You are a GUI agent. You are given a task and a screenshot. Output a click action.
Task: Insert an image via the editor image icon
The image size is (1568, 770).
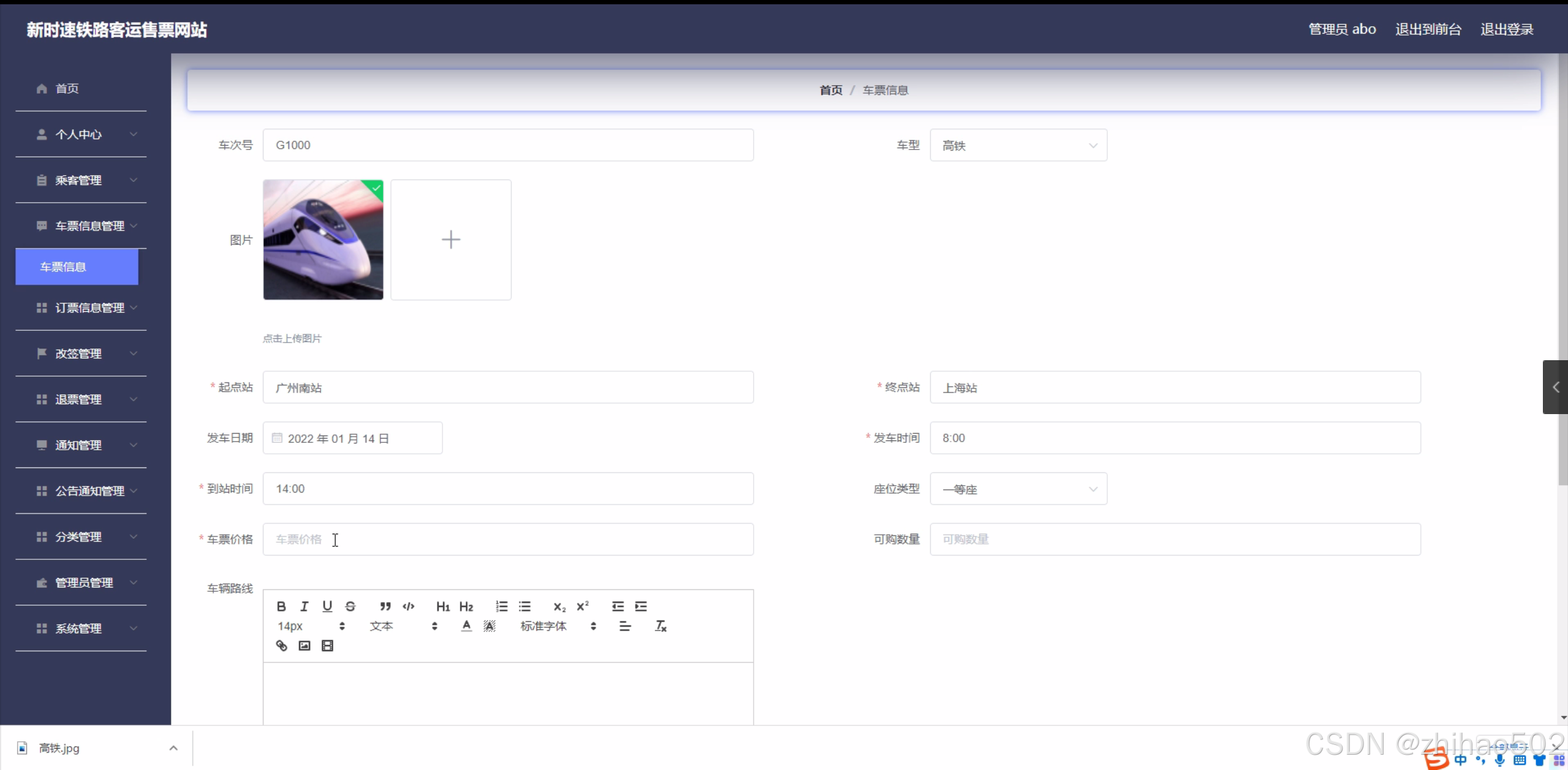[304, 646]
